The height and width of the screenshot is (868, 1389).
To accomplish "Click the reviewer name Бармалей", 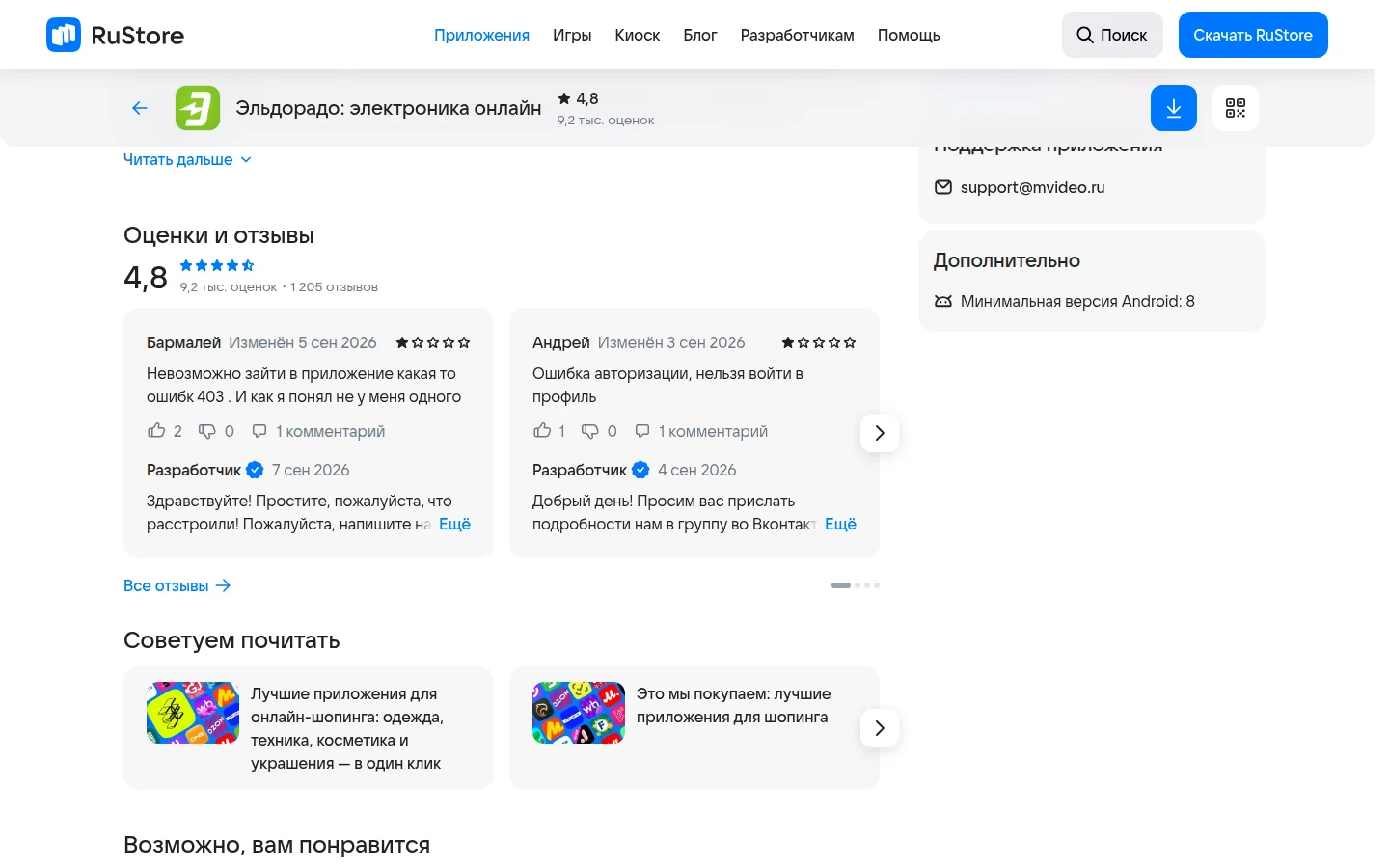I will click(x=183, y=342).
